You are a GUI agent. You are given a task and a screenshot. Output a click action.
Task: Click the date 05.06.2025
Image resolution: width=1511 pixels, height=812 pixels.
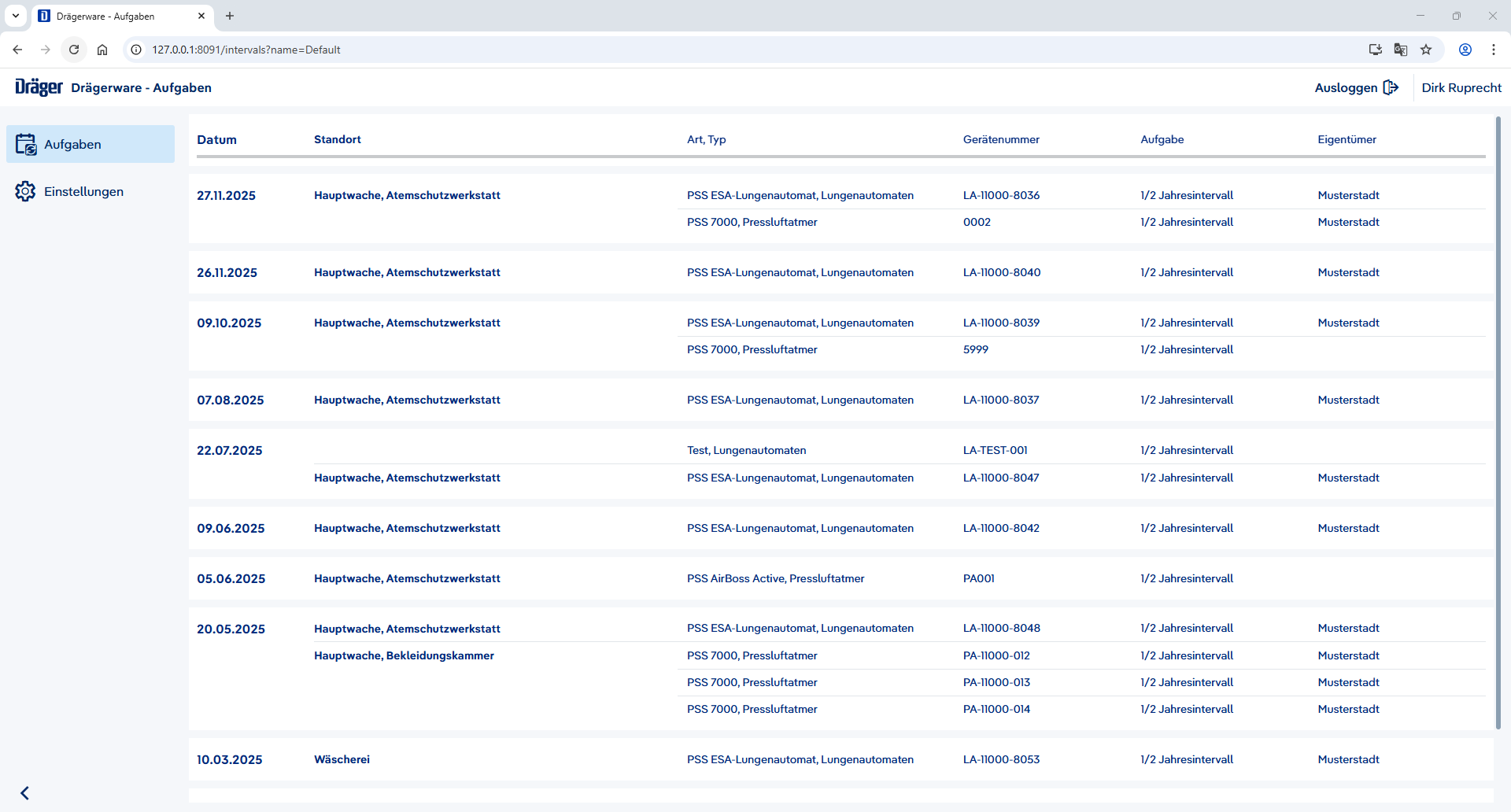(x=231, y=578)
